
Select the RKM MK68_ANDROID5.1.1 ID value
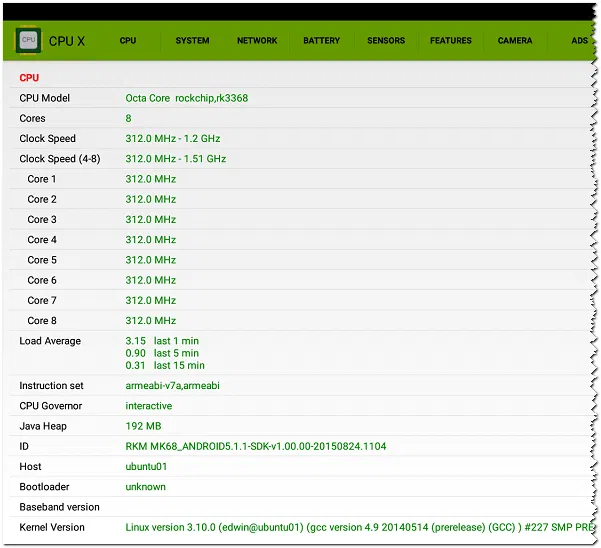point(256,446)
